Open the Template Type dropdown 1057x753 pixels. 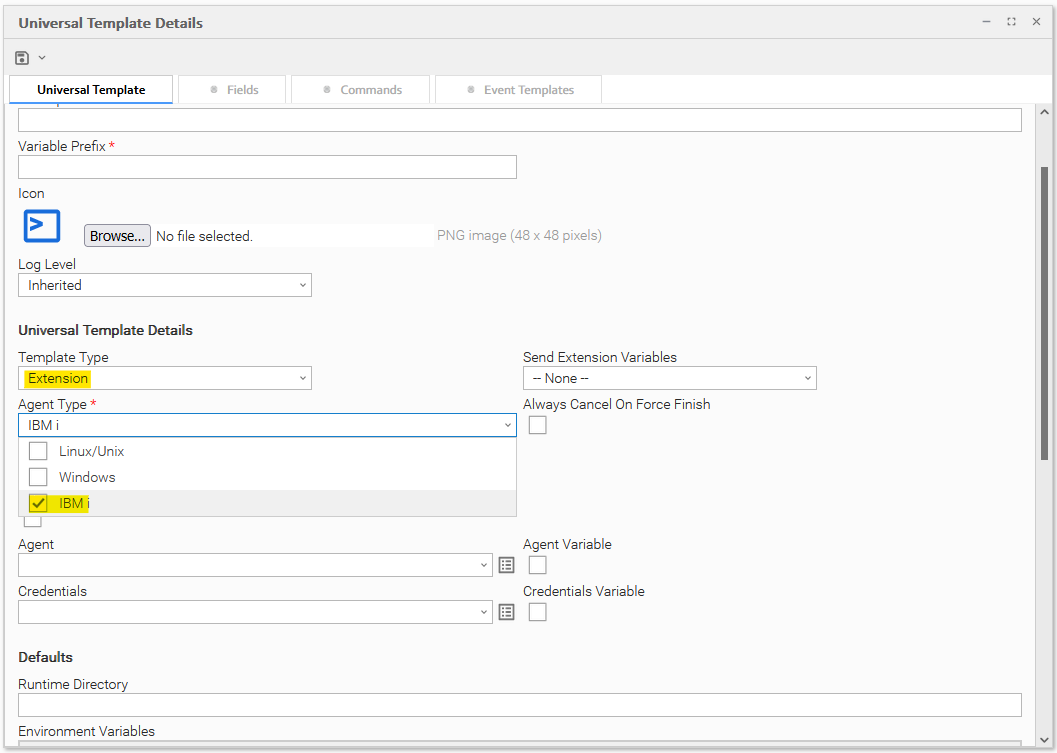[x=165, y=378]
